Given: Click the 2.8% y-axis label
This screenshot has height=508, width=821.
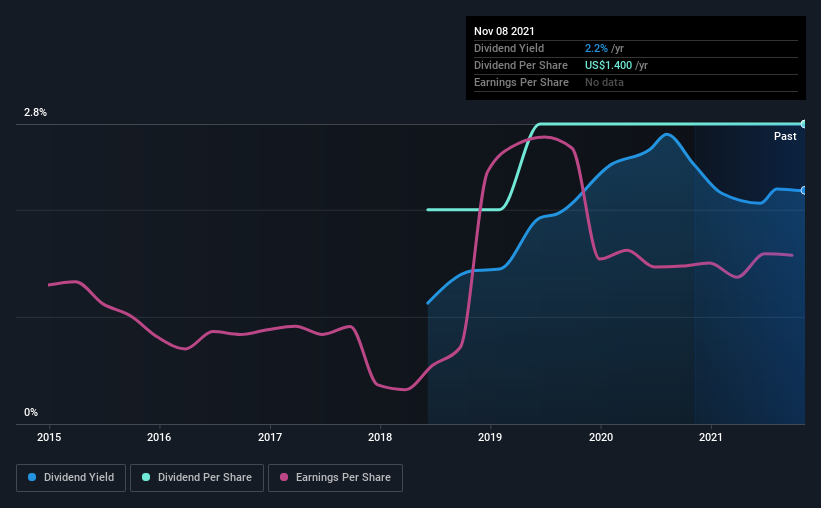Looking at the screenshot, I should [35, 113].
